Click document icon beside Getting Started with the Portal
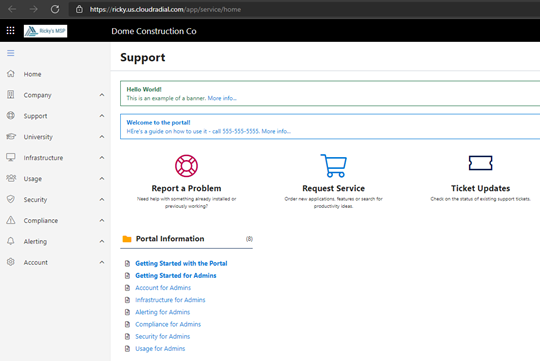Image resolution: width=540 pixels, height=361 pixels. pyautogui.click(x=127, y=264)
